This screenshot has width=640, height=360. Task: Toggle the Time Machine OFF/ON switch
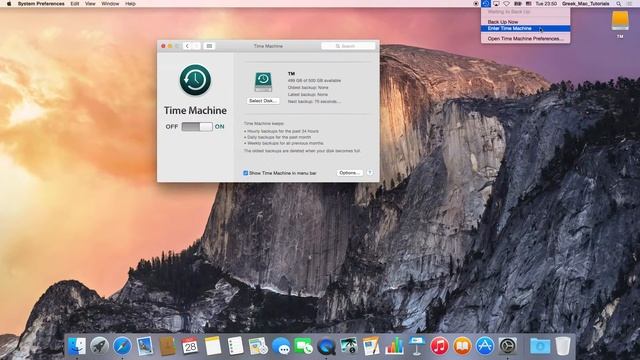tap(197, 127)
